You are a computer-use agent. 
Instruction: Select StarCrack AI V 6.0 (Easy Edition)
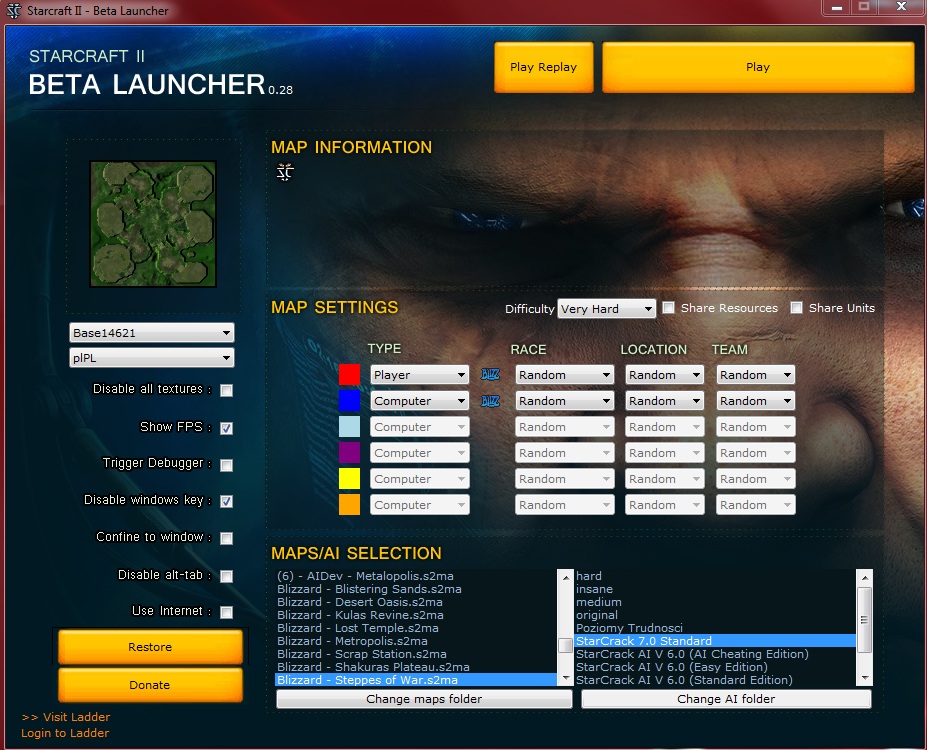pos(715,667)
